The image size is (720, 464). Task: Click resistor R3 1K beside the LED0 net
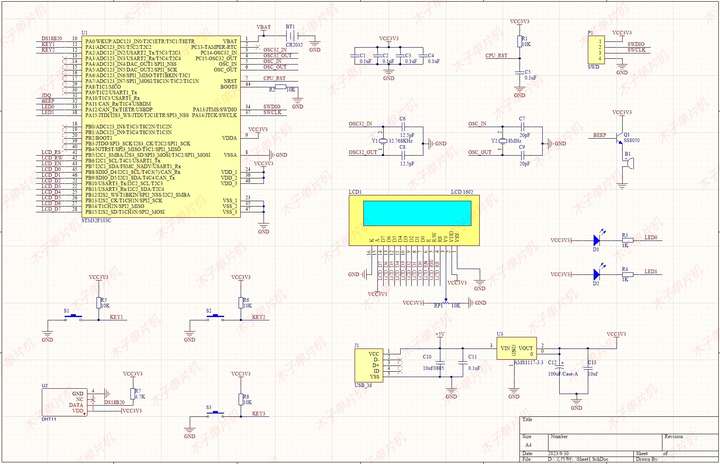tap(627, 240)
